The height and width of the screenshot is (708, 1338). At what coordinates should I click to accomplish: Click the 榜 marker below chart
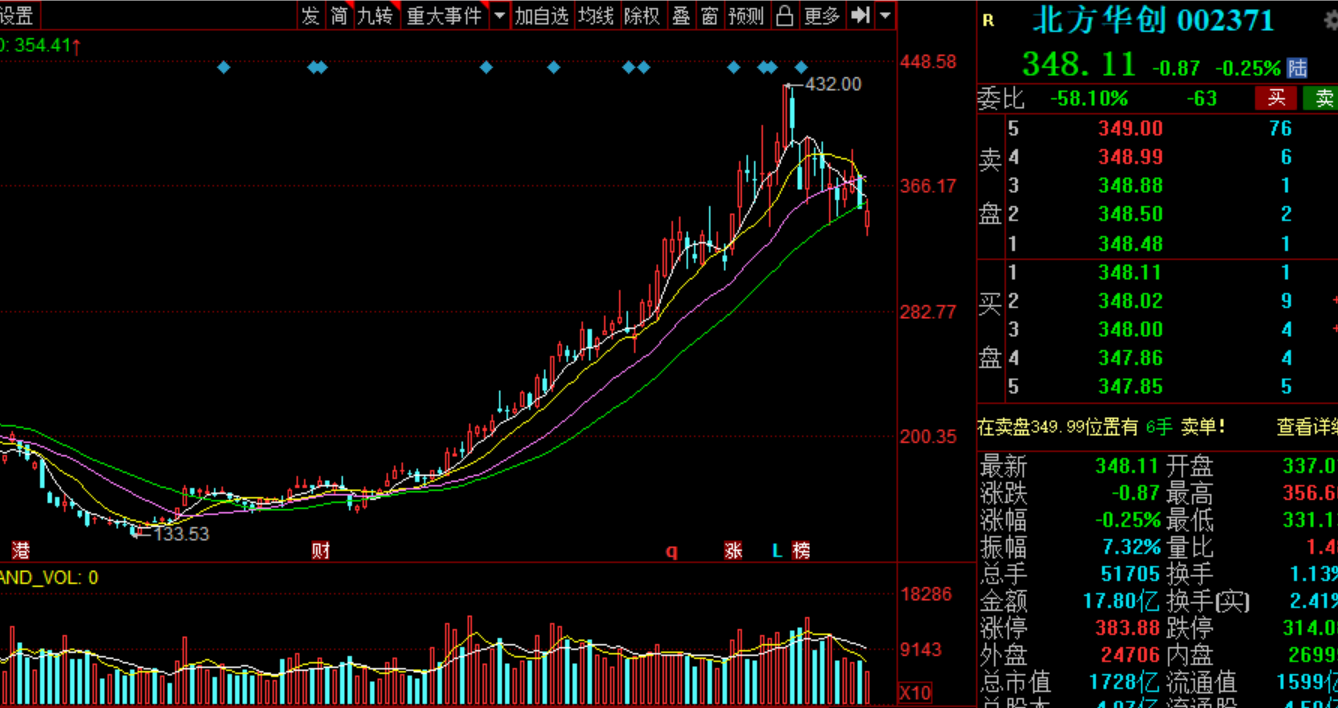(801, 550)
